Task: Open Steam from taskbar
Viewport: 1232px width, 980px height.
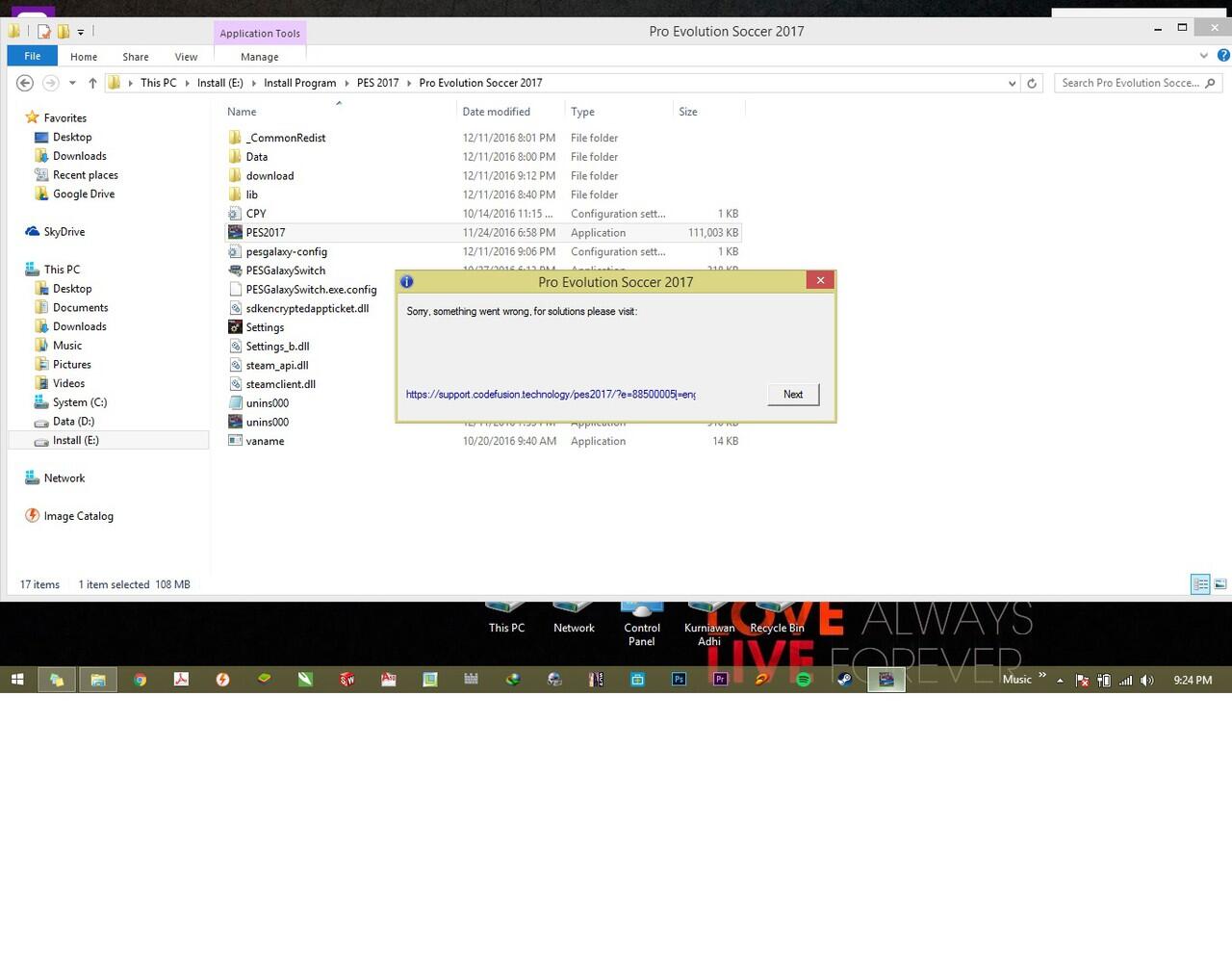Action: (844, 680)
